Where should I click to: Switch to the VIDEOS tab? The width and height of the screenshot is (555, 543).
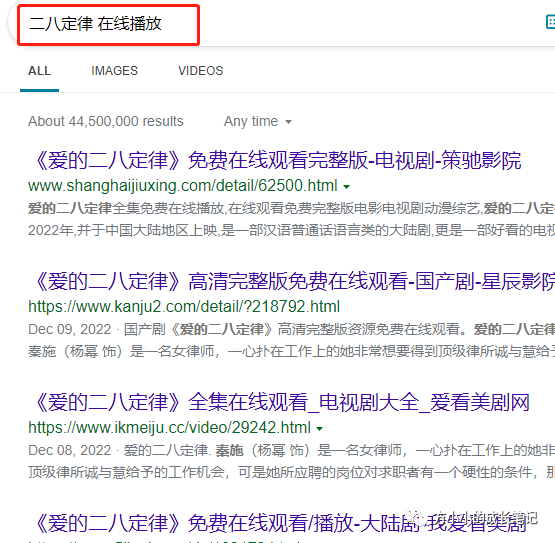coord(201,71)
